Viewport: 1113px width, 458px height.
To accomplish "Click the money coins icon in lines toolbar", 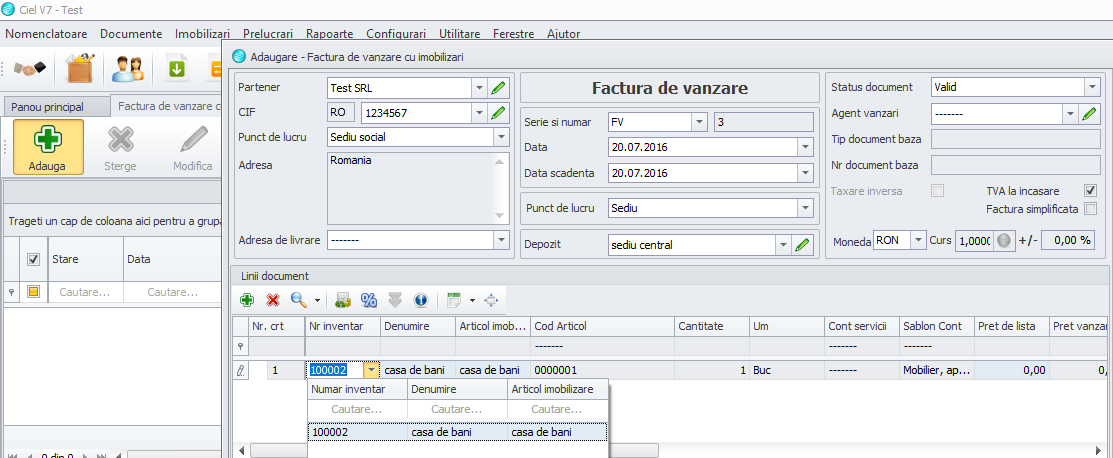I will coord(344,300).
